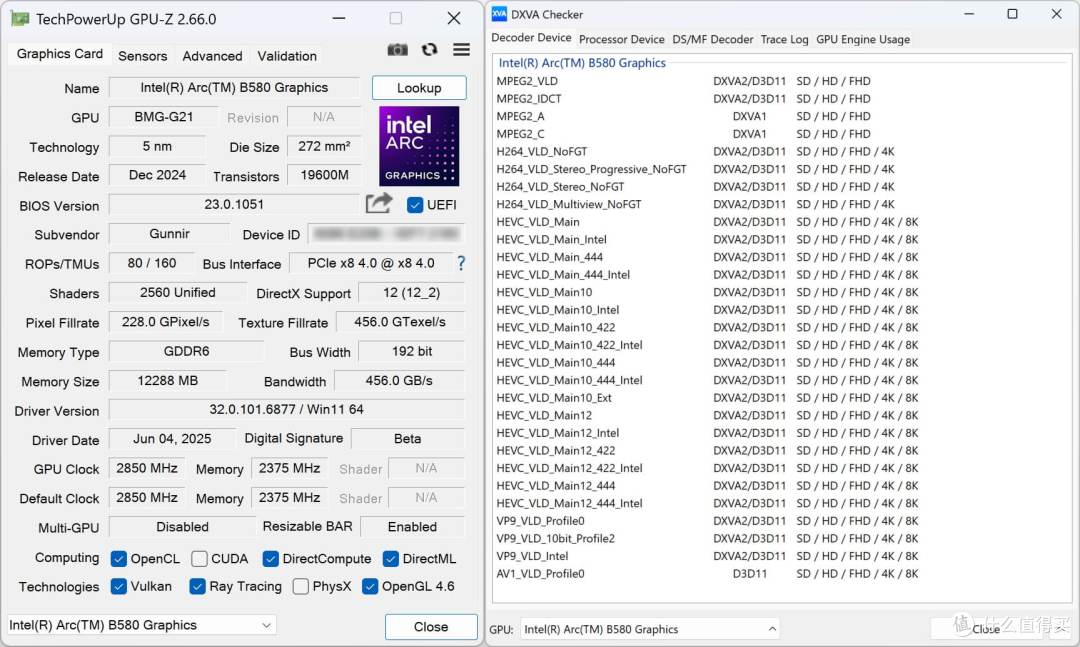
Task: Select the HEVC_VLD_Main decoder row
Action: point(707,222)
